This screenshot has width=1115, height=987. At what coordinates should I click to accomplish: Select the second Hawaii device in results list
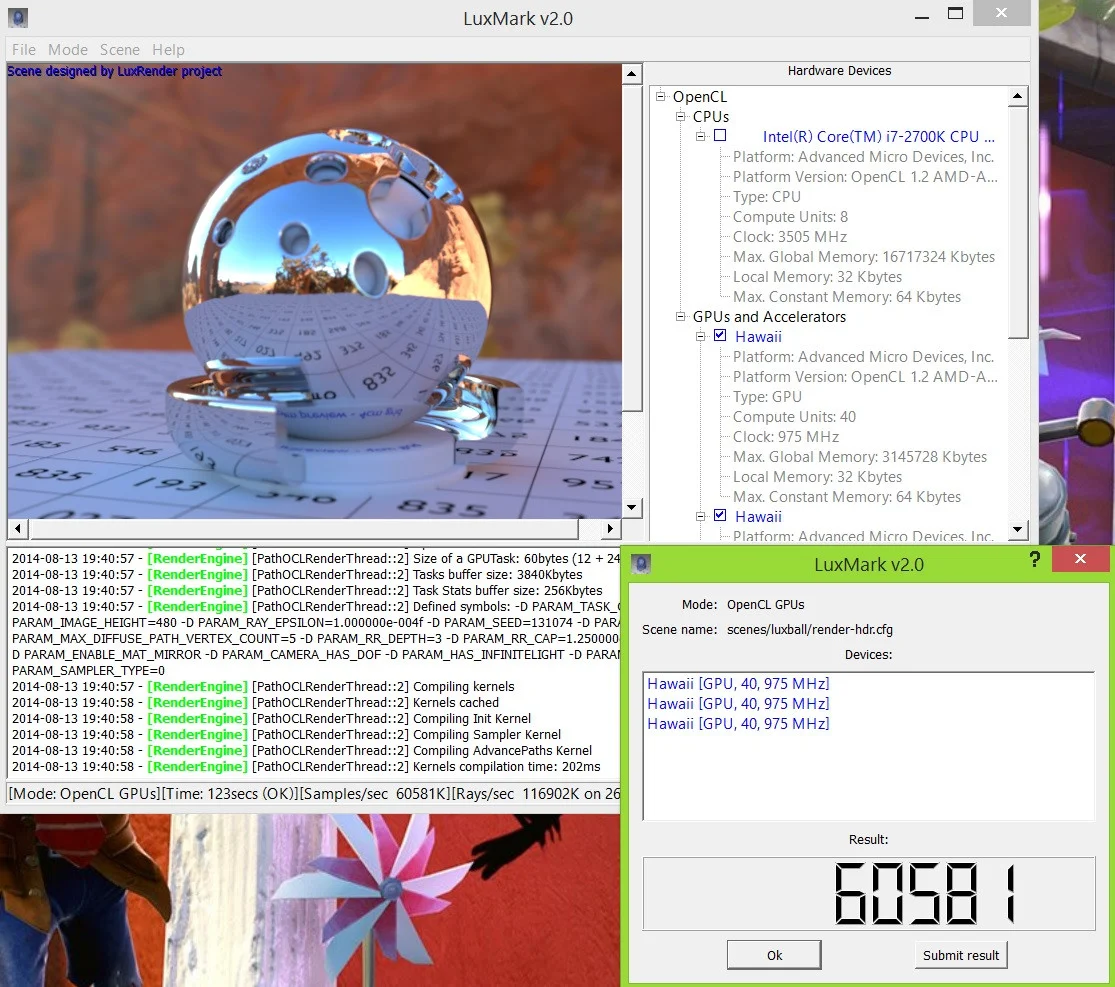[738, 703]
